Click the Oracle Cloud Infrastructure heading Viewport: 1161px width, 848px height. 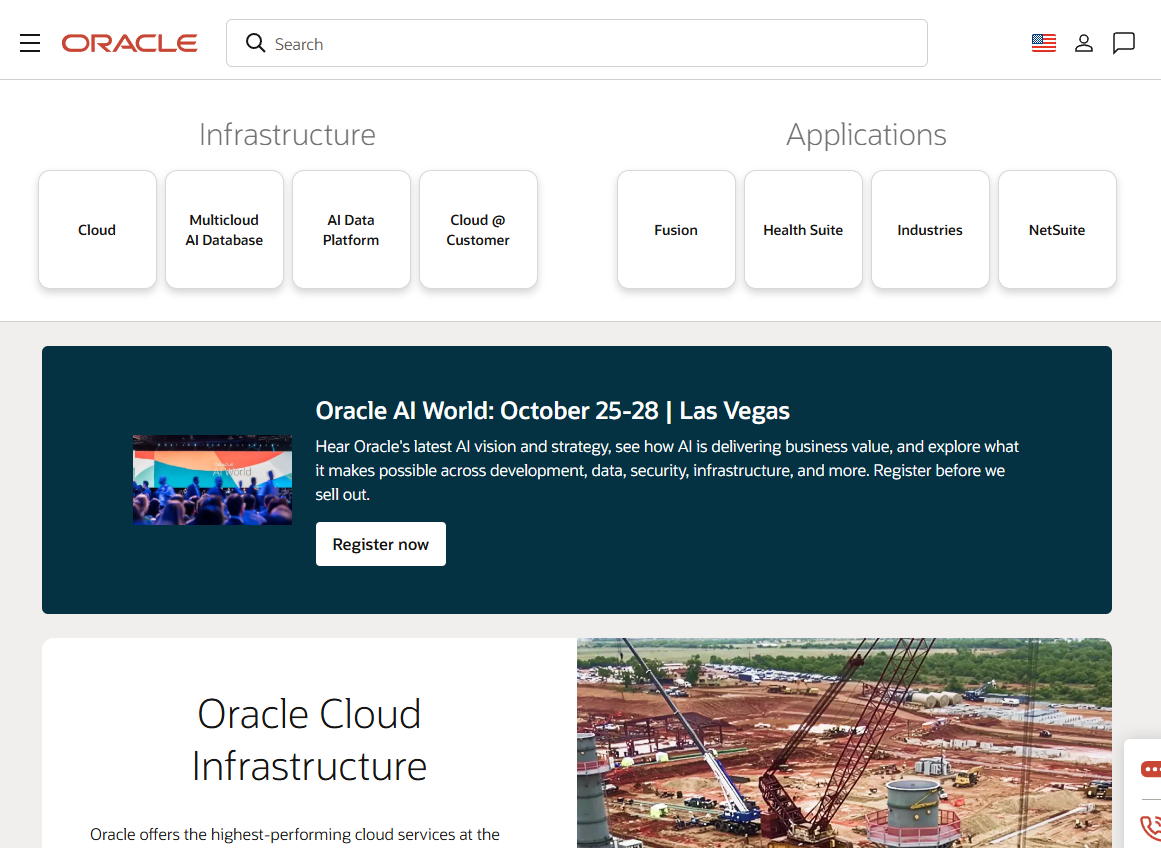[310, 740]
